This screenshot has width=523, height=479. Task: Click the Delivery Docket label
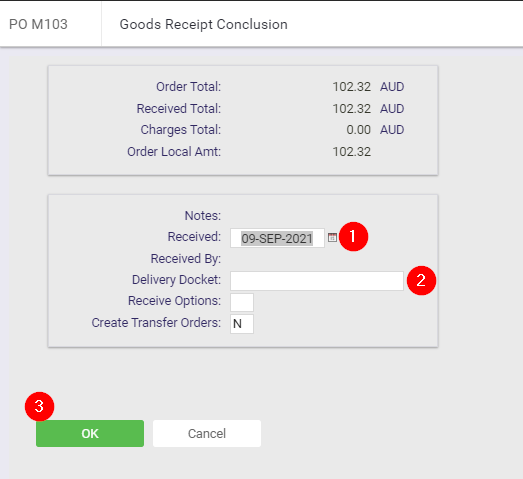pyautogui.click(x=176, y=280)
